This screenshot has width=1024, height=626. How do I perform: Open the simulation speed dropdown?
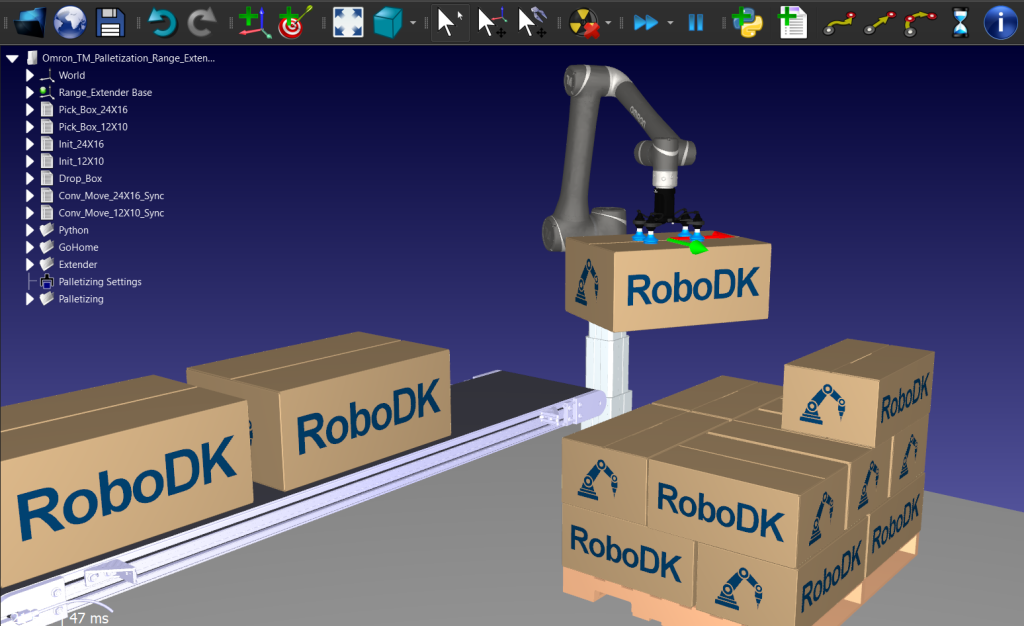click(x=668, y=22)
